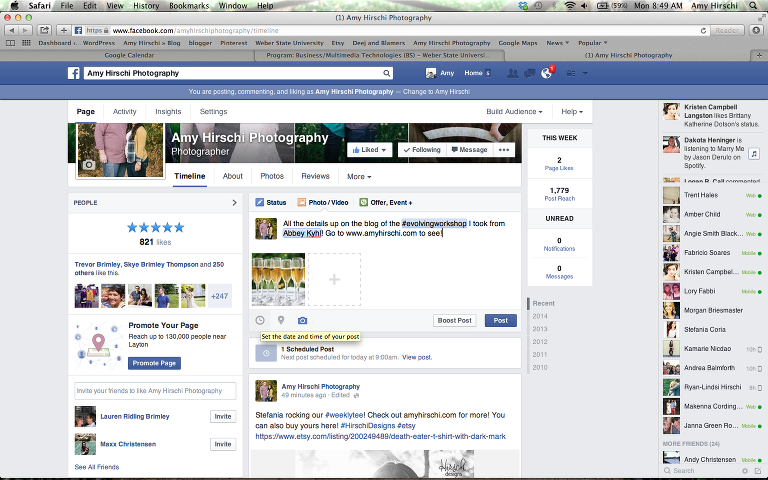Image resolution: width=768 pixels, height=480 pixels.
Task: Open the Friend Requests icon in the top bar
Action: pos(512,73)
